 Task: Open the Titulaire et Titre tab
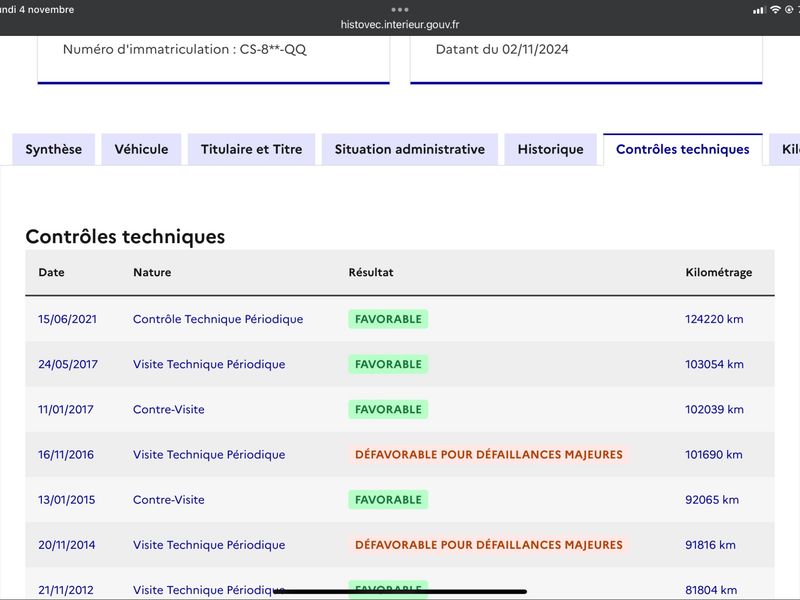click(252, 149)
